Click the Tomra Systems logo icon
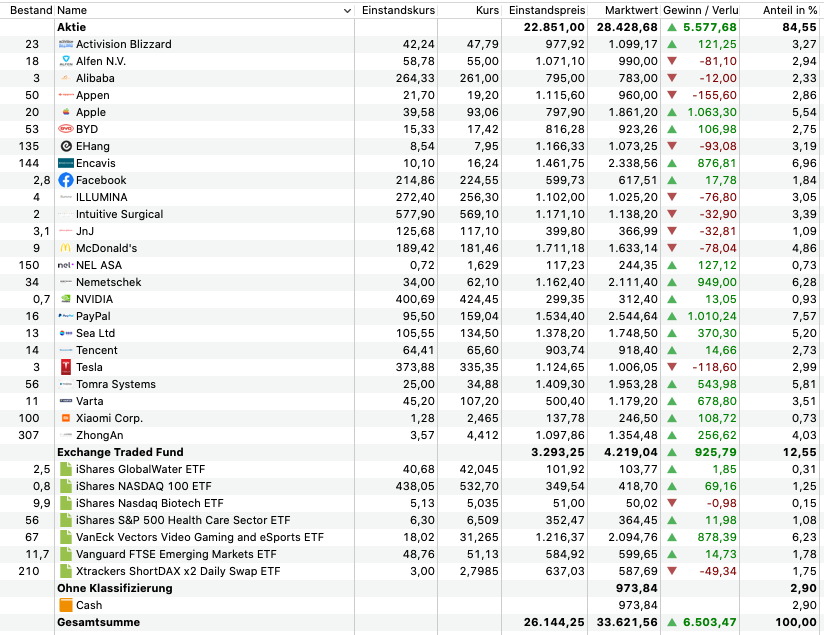The height and width of the screenshot is (635, 824). (66, 384)
